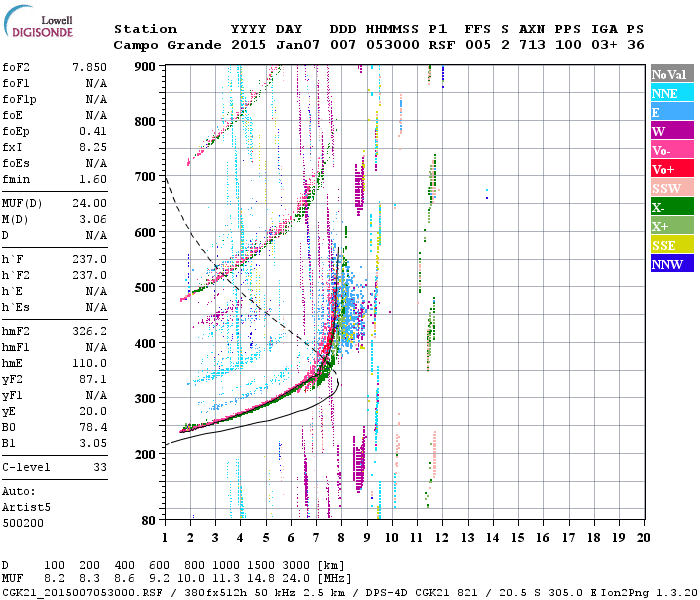
Task: Click the DPS-4D instrument label in footer
Action: (x=387, y=593)
